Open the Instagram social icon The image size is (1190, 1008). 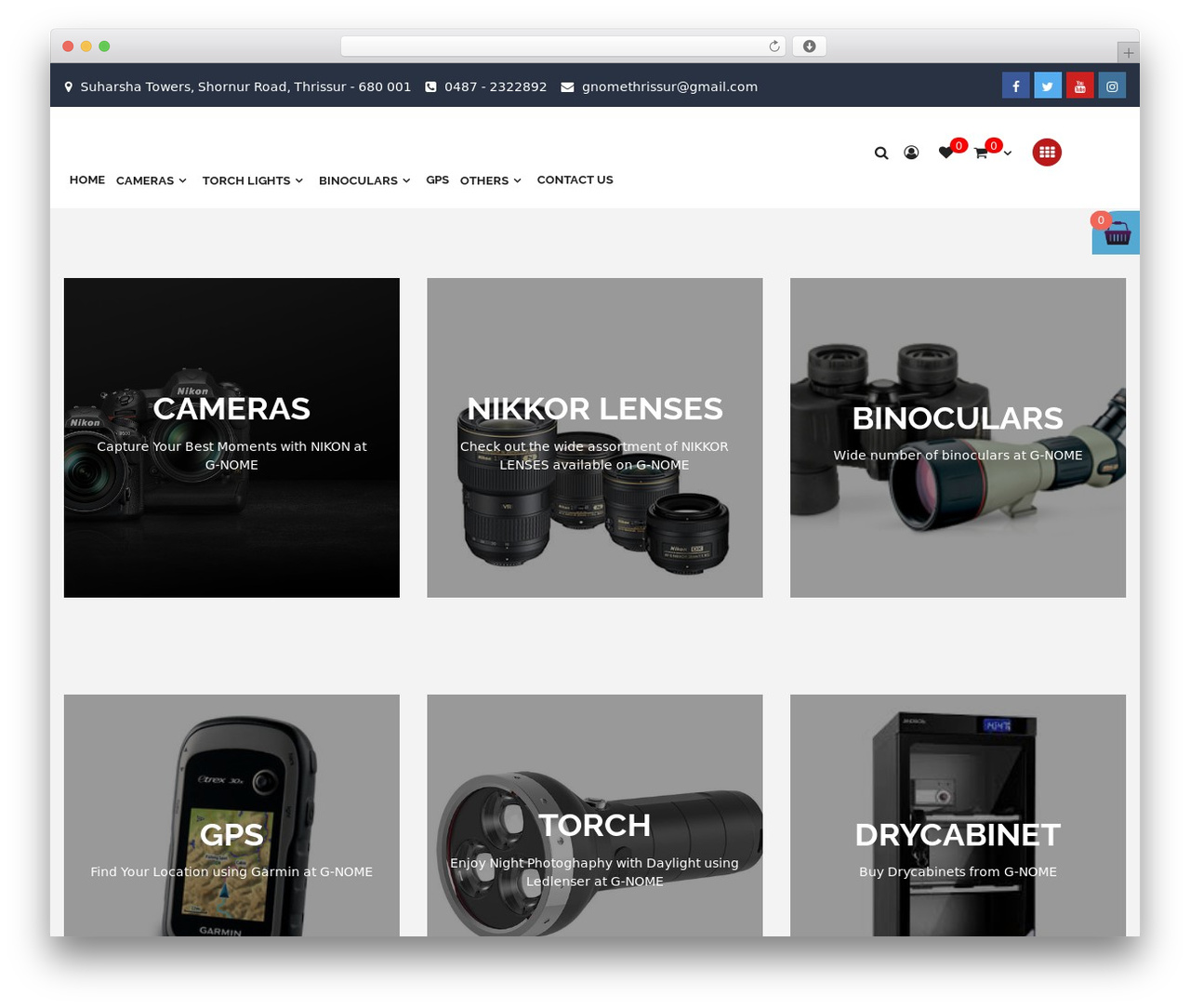(1112, 86)
